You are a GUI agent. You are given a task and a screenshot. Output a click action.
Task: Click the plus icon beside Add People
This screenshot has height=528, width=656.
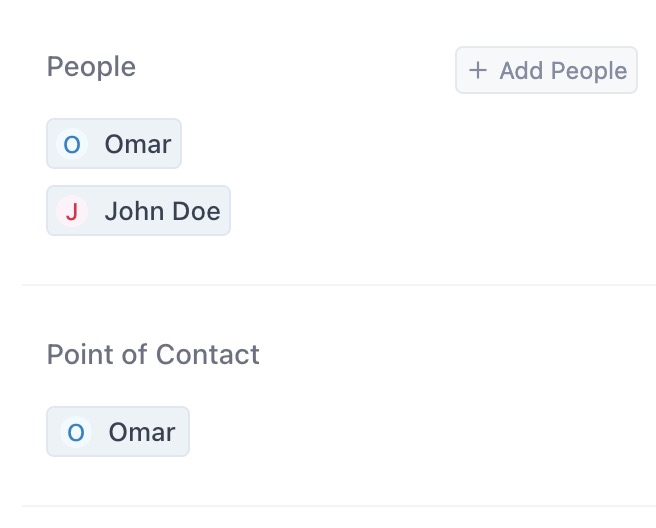point(478,71)
